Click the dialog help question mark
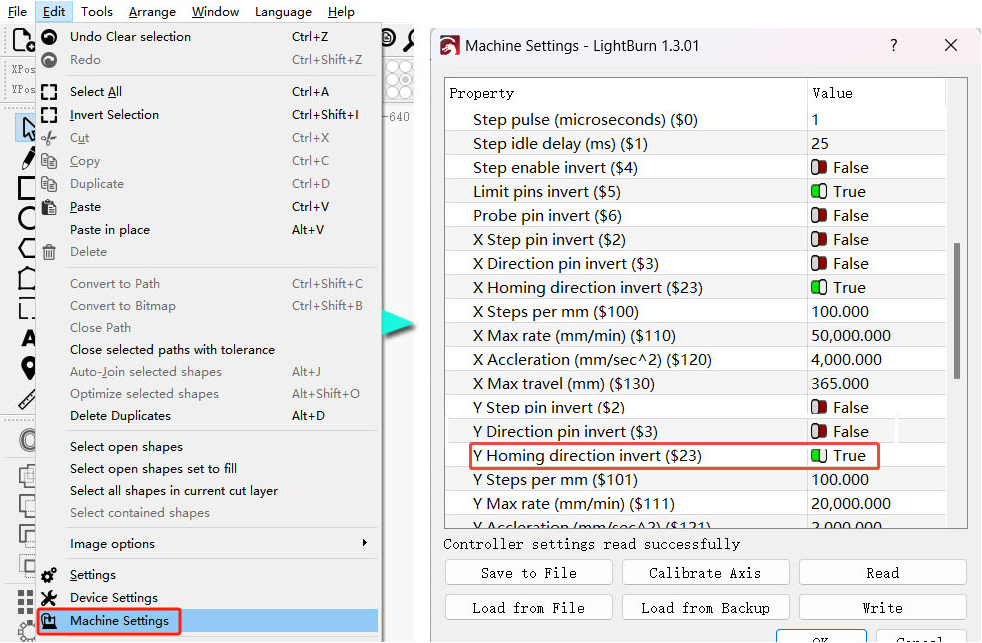The height and width of the screenshot is (643, 982). click(x=894, y=46)
